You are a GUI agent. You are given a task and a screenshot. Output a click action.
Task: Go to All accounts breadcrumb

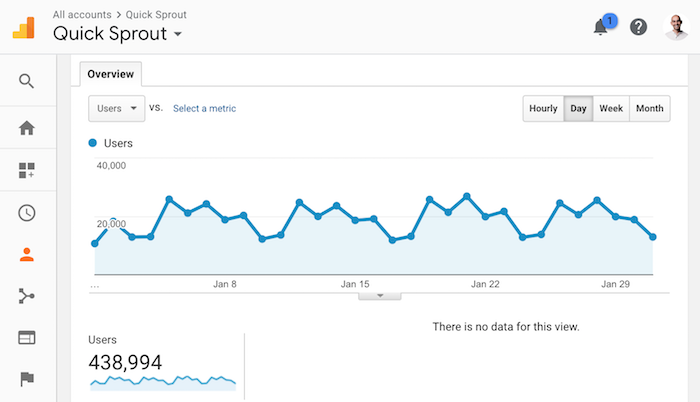[x=82, y=15]
